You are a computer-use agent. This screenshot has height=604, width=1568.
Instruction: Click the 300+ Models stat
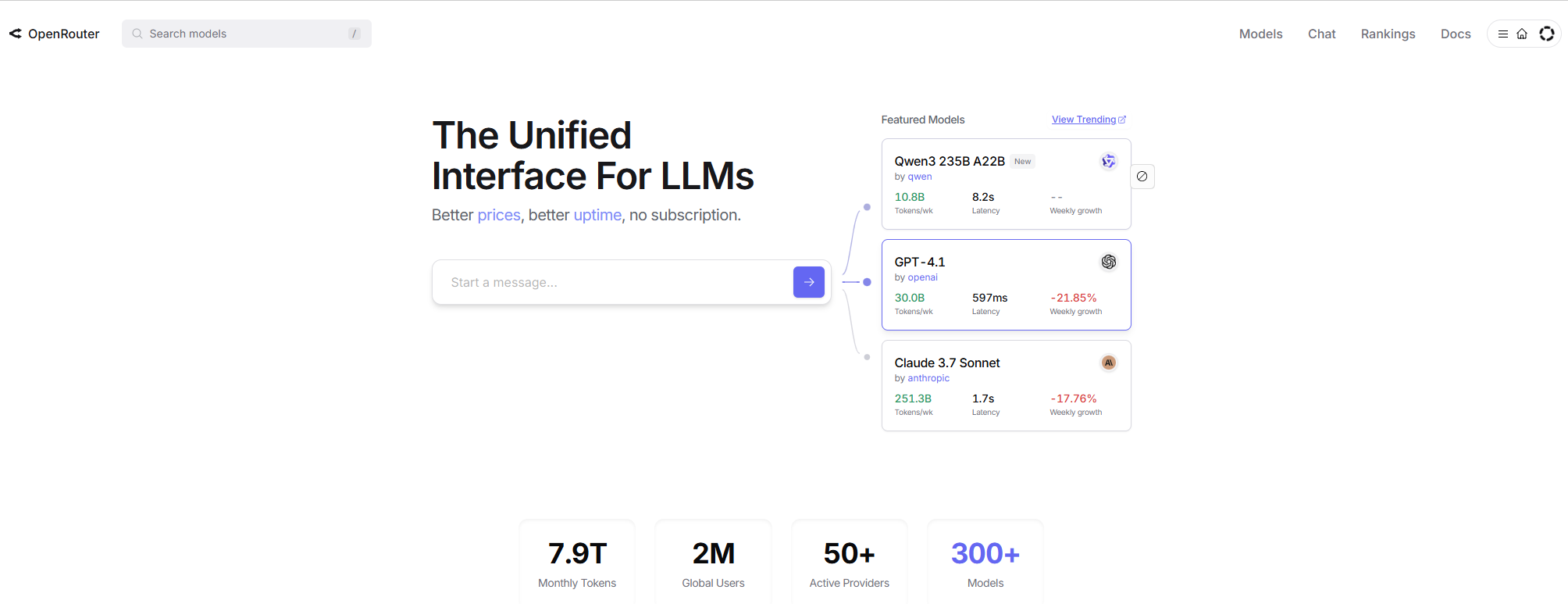click(x=985, y=563)
